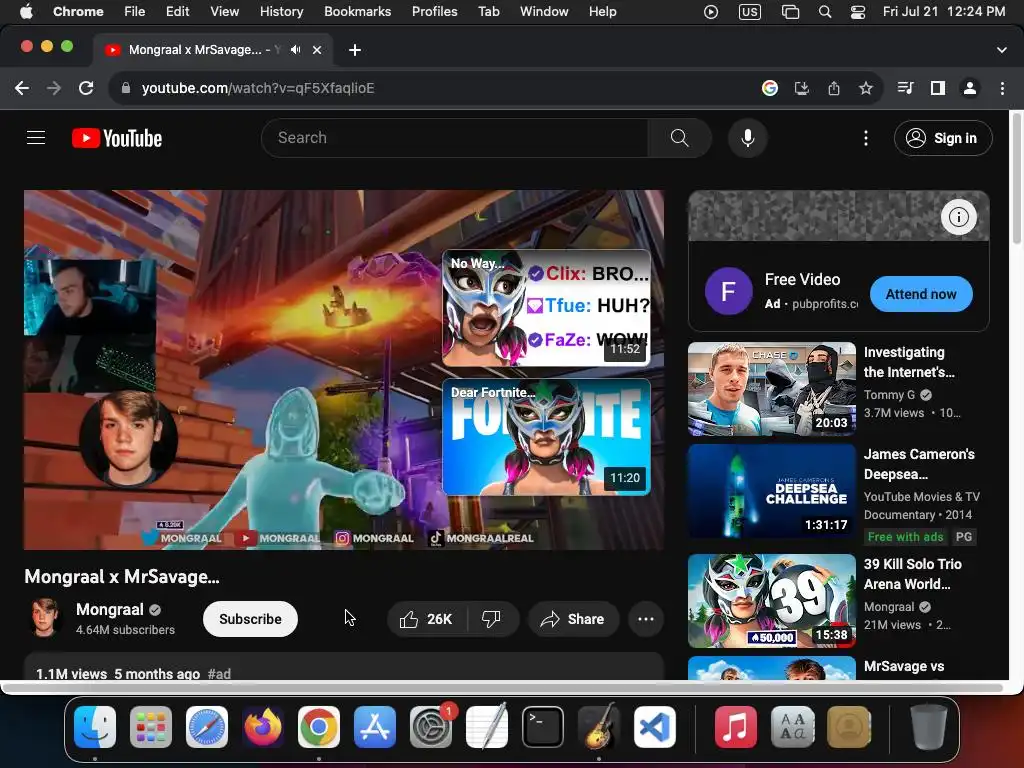This screenshot has height=768, width=1024.
Task: Open Control Center in menu bar
Action: click(857, 12)
